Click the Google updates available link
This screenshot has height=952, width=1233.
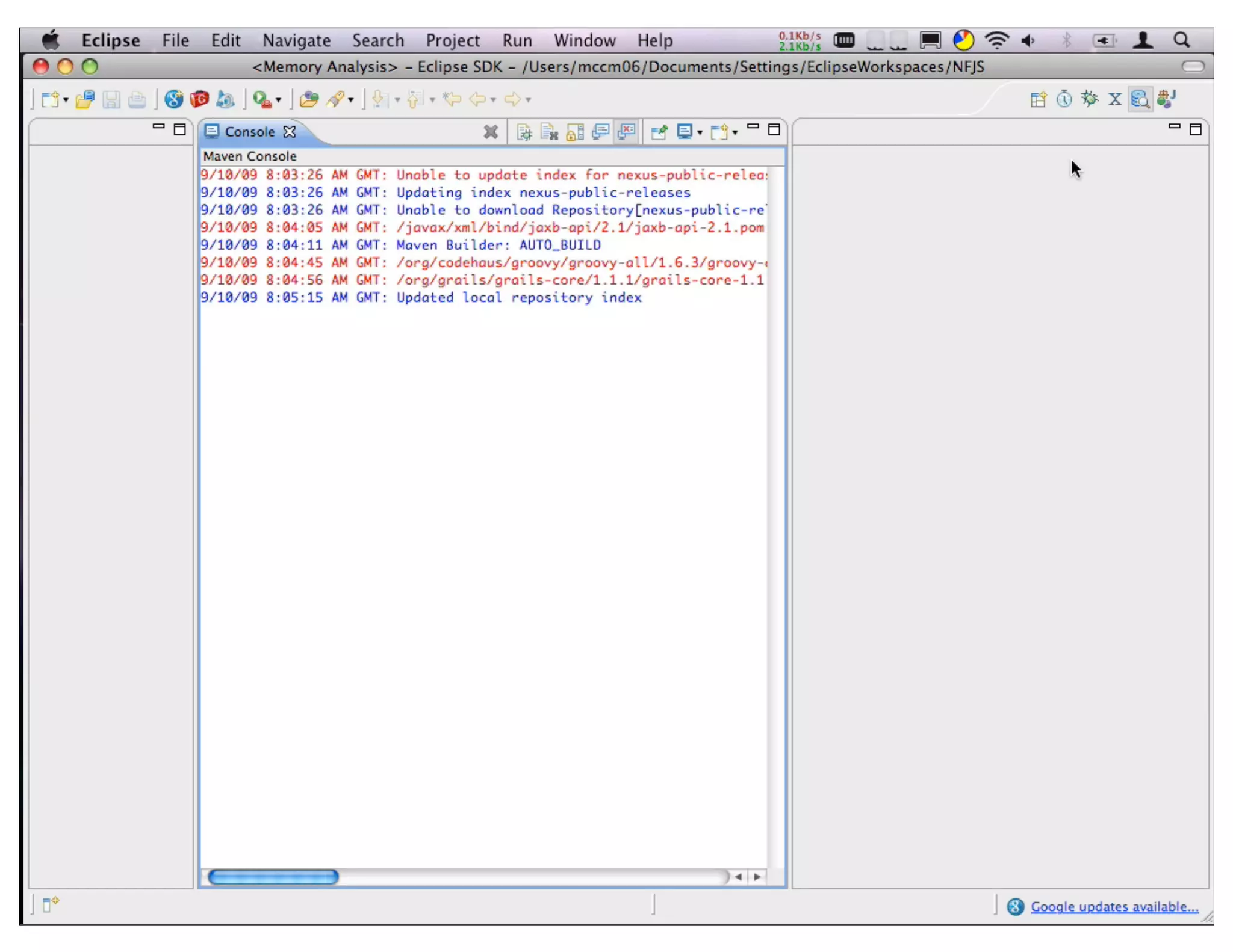(x=1114, y=906)
